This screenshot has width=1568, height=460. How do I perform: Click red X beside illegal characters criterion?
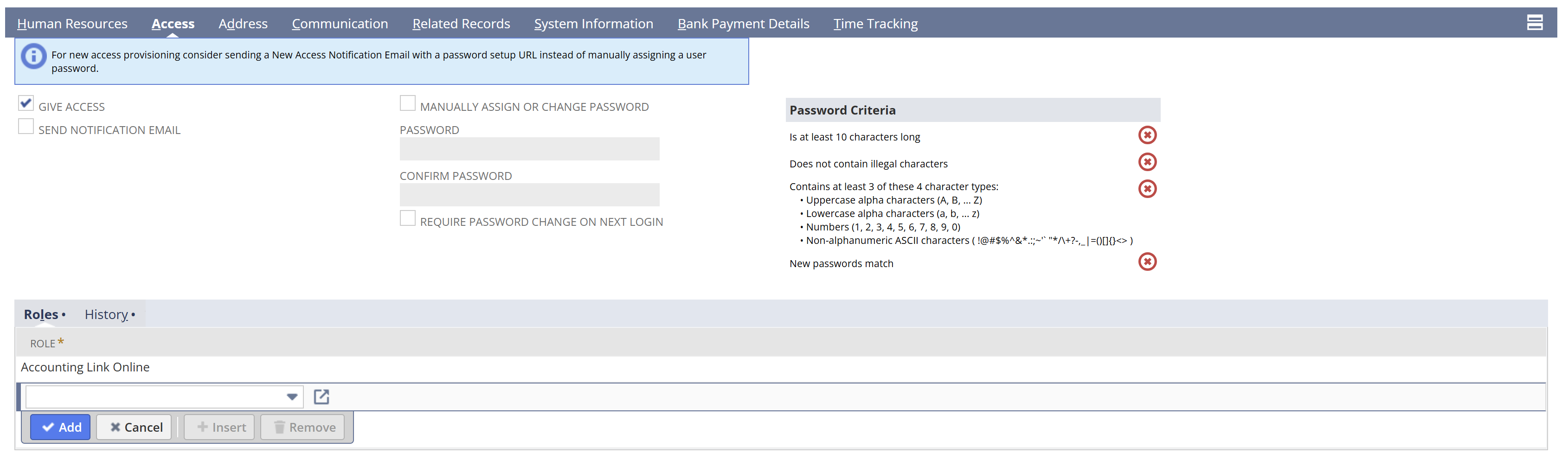coord(1147,162)
